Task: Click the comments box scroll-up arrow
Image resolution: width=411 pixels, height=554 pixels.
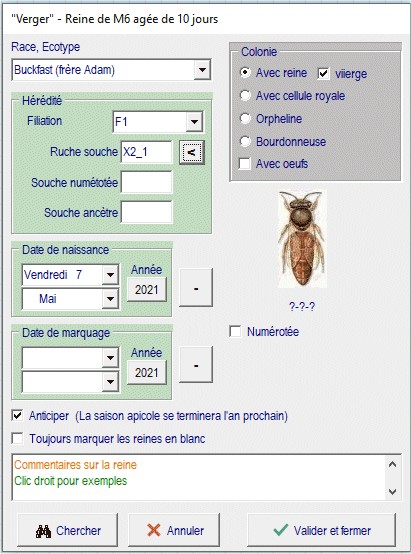Action: [x=392, y=464]
